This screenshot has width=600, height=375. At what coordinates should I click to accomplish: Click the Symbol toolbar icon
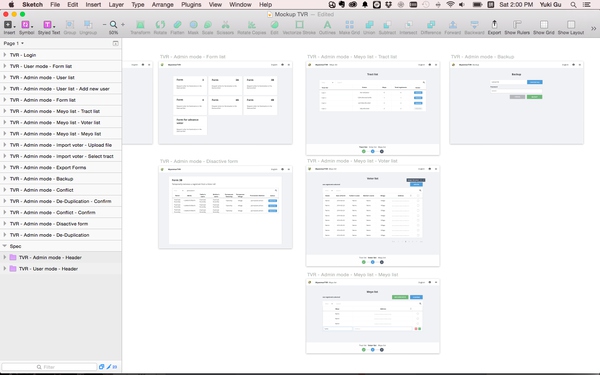[26, 25]
